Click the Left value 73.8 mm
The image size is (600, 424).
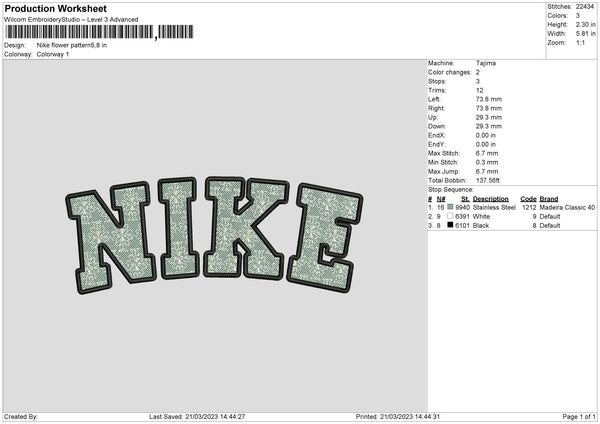(489, 99)
